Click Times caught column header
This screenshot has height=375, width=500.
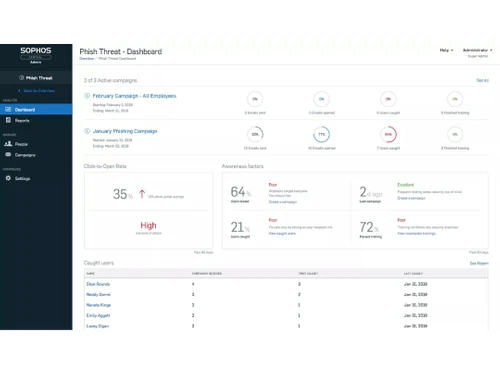[308, 274]
